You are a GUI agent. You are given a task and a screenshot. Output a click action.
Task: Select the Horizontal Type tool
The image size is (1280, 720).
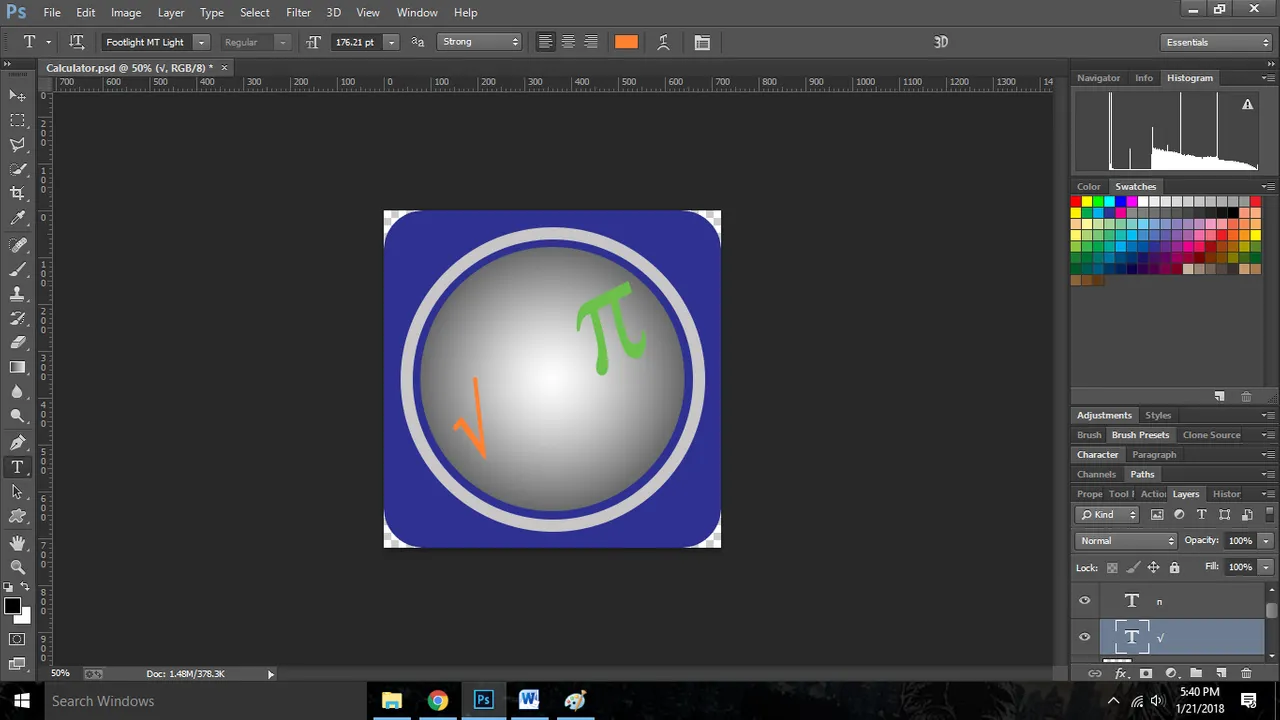pyautogui.click(x=17, y=467)
